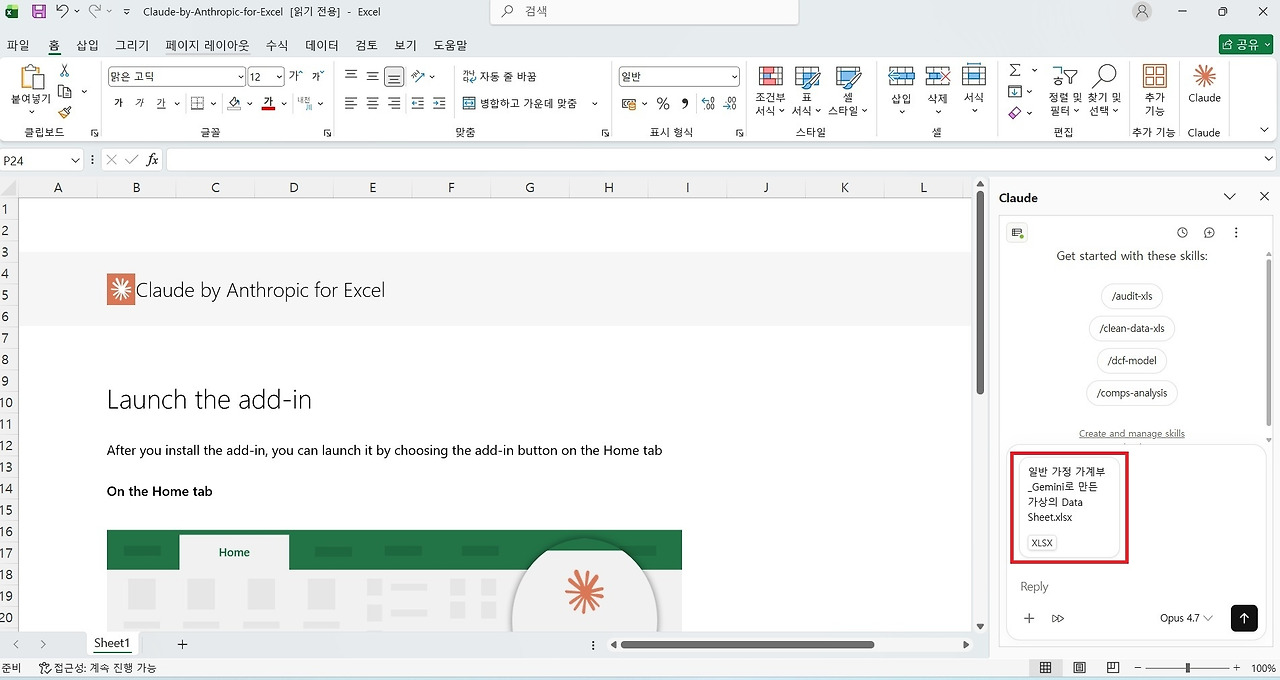Toggle bold 가 formatting
The height and width of the screenshot is (680, 1280).
(x=118, y=103)
